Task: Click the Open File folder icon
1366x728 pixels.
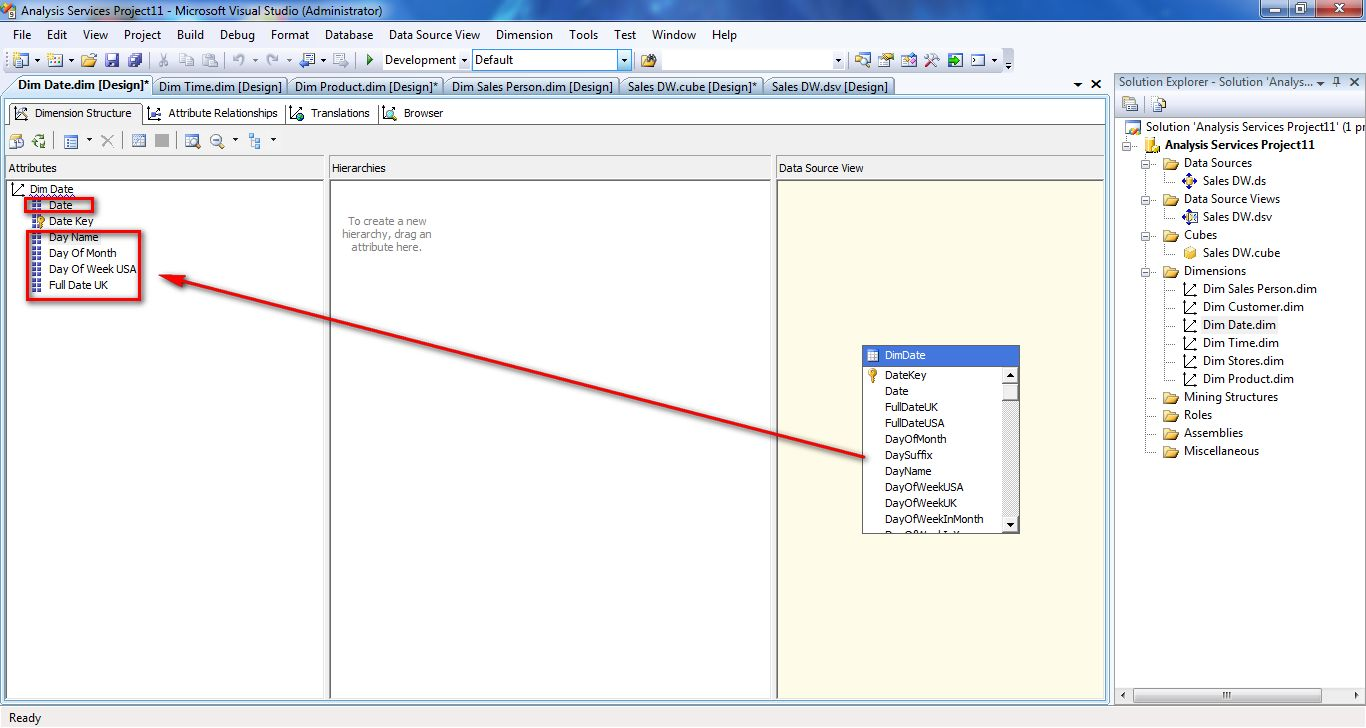Action: (90, 61)
